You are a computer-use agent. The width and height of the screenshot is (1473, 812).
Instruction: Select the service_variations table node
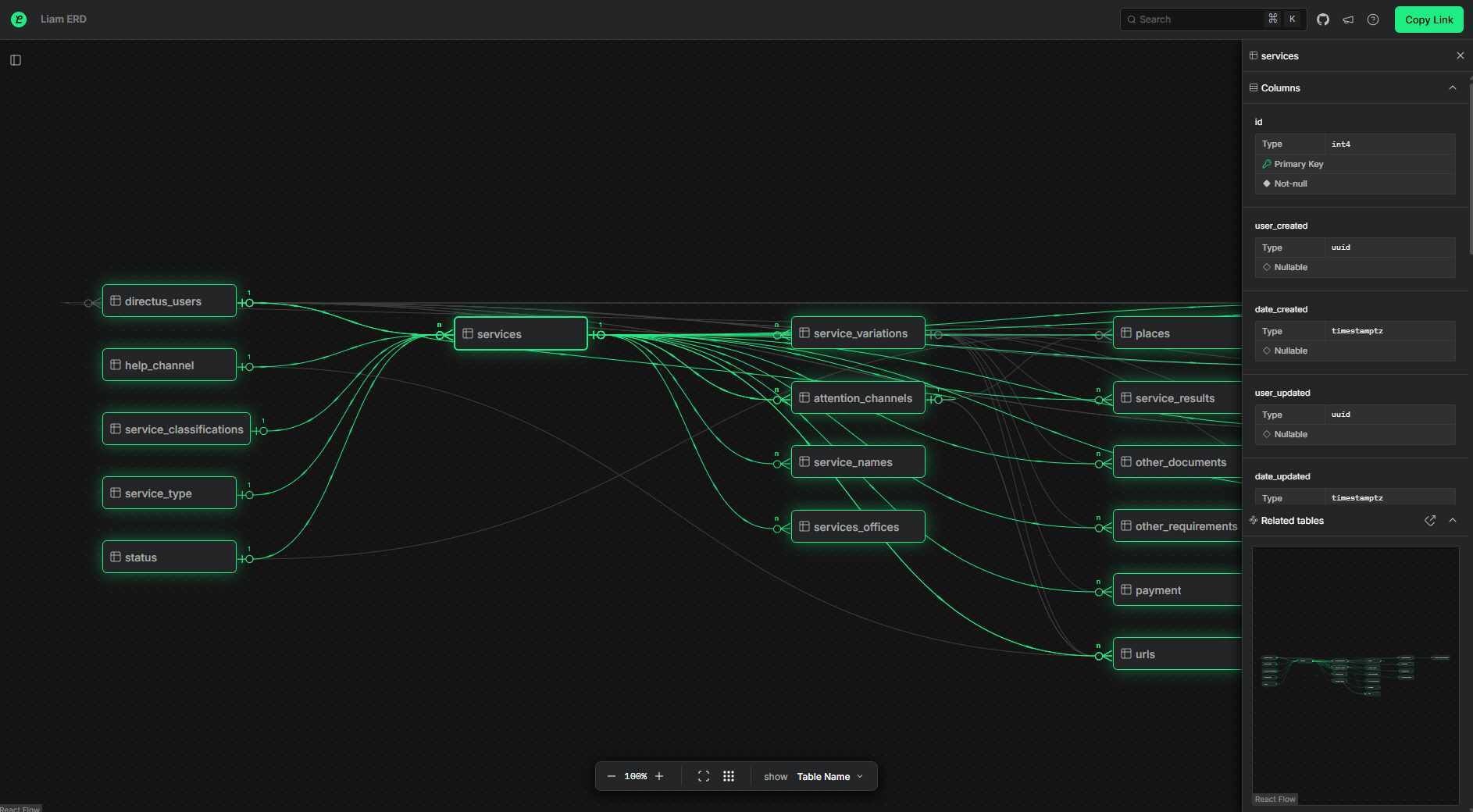[858, 333]
